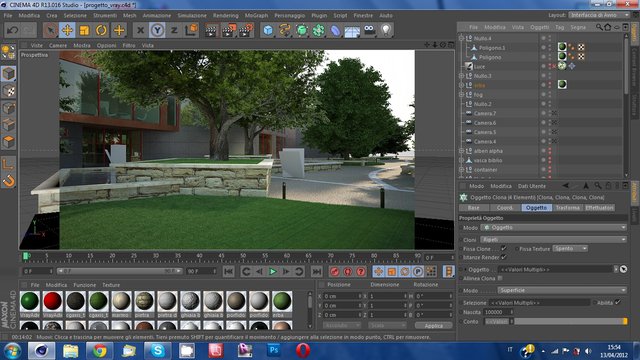640x360 pixels.
Task: Add a light object from the bulb icon
Action: tap(386, 30)
